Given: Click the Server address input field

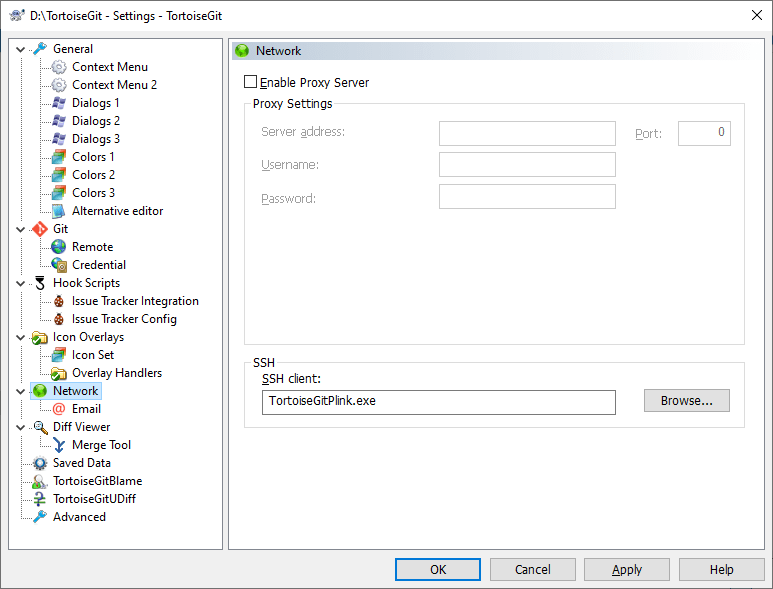Looking at the screenshot, I should [x=527, y=134].
